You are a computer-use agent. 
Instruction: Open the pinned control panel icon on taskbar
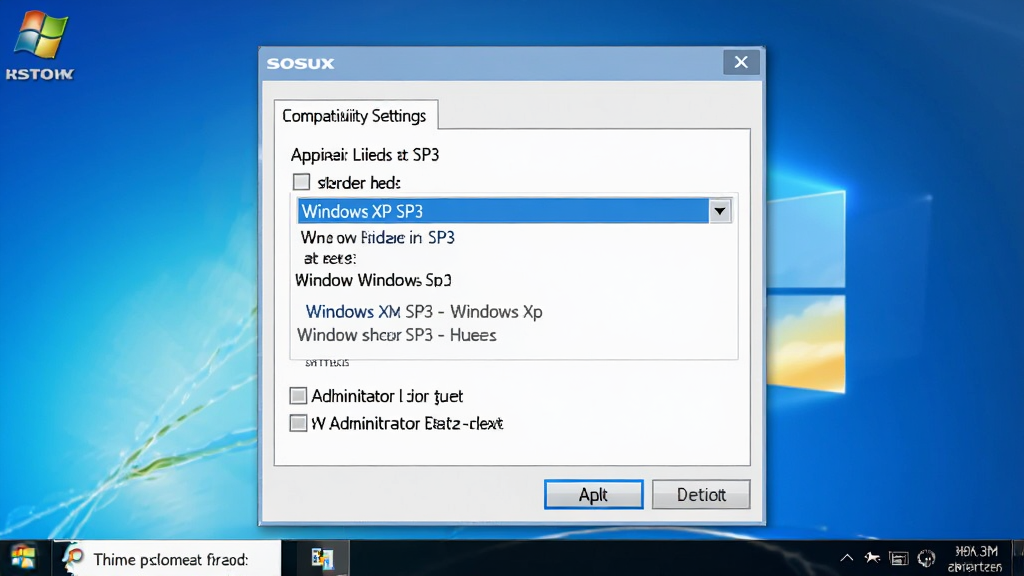(x=322, y=558)
